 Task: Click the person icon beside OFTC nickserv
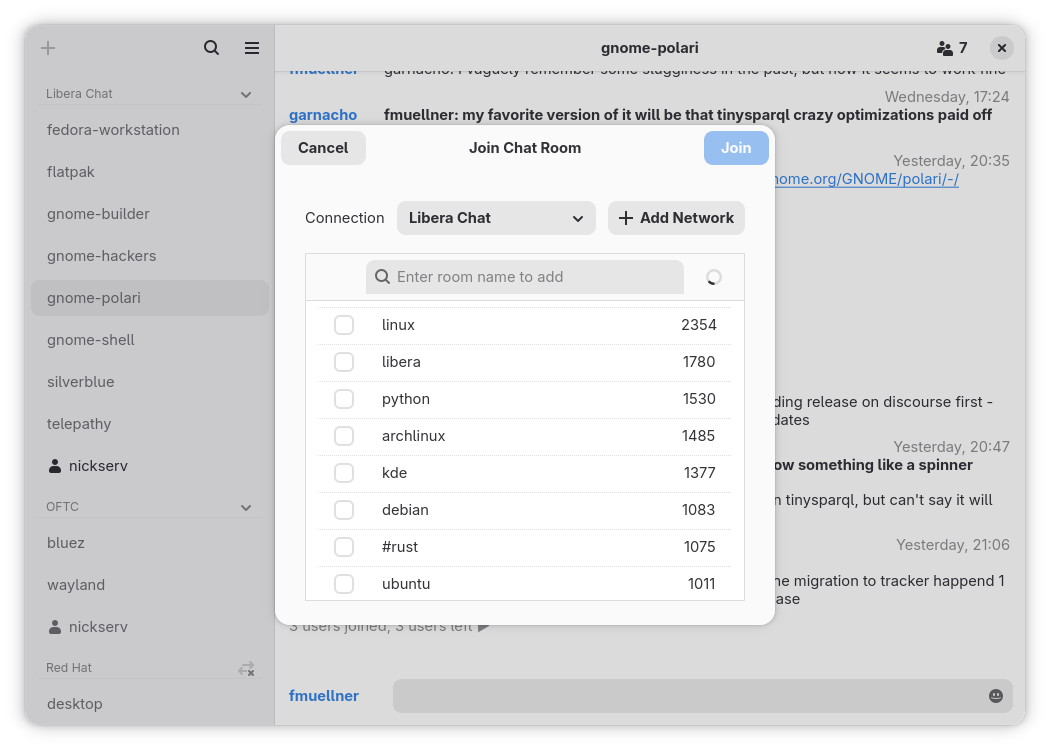click(55, 627)
